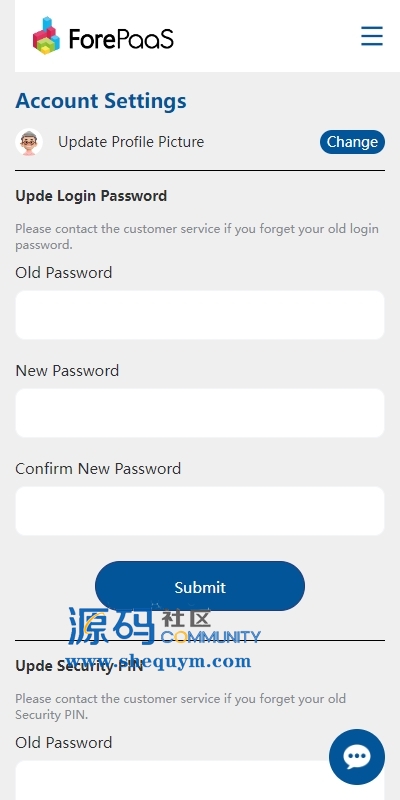Click the New Password field label
Viewport: 400px width, 800px height.
click(x=67, y=370)
